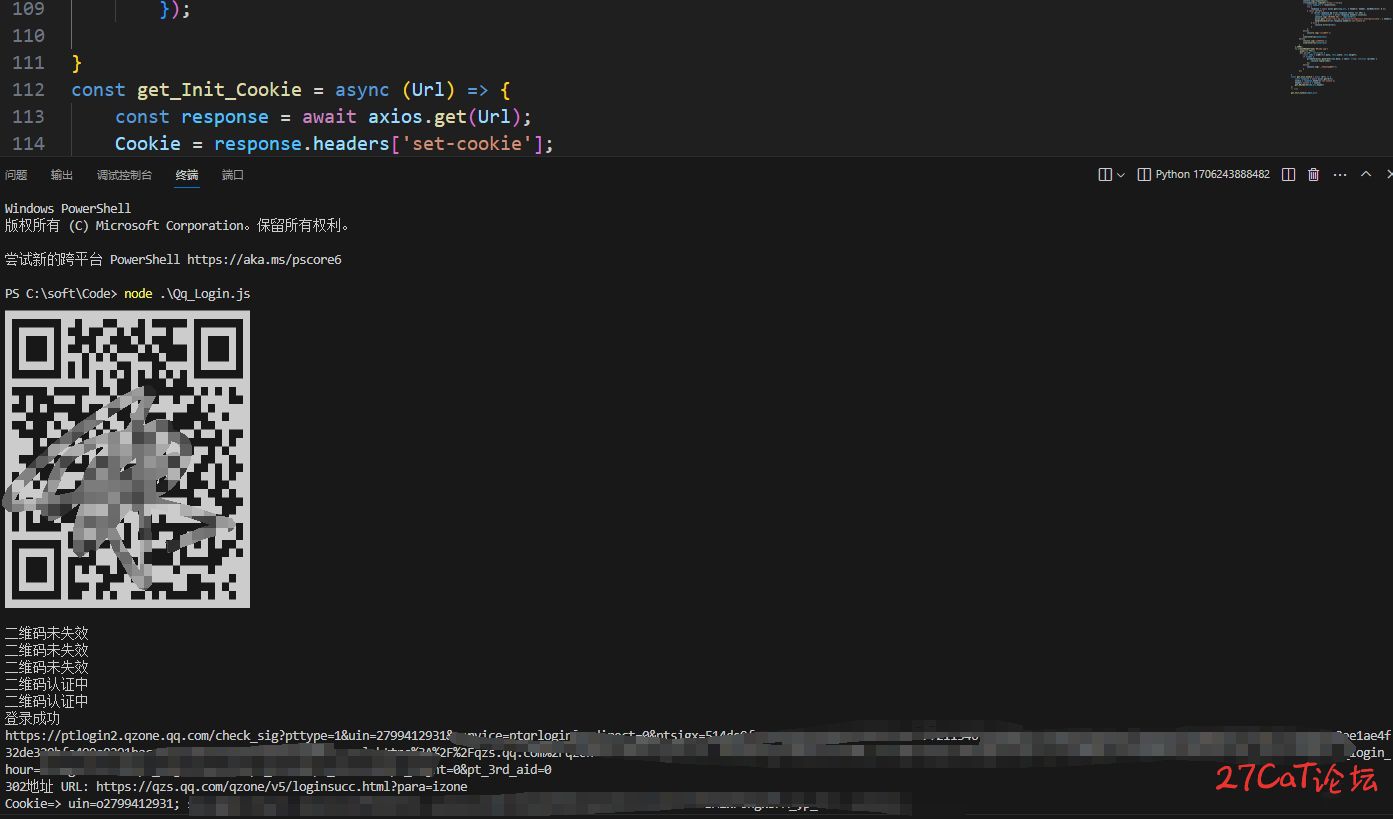Click line number 109 in the gutter
This screenshot has width=1393, height=819.
(28, 9)
